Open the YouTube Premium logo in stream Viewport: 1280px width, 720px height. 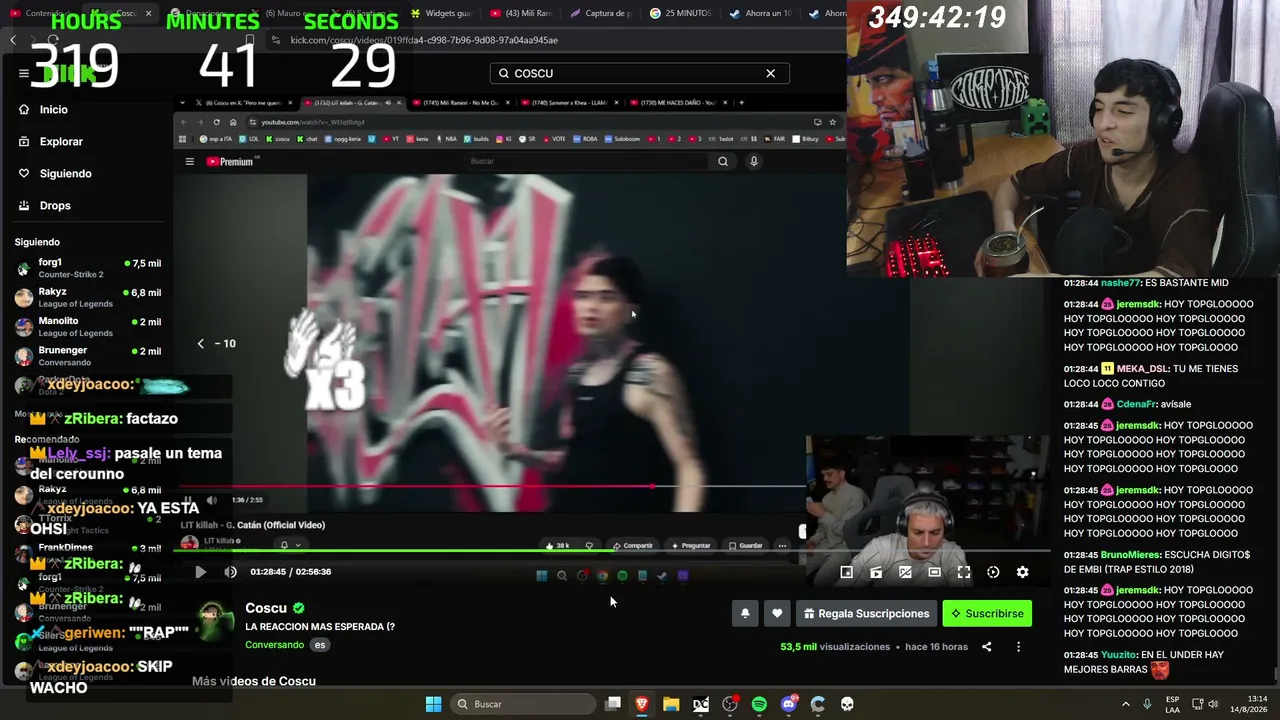point(232,162)
